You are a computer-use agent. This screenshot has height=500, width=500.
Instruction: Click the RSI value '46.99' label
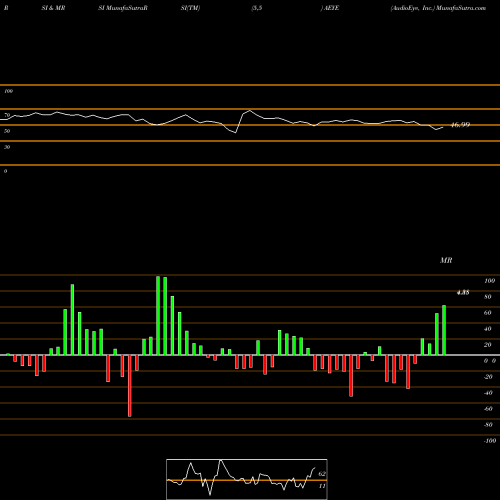pos(460,125)
